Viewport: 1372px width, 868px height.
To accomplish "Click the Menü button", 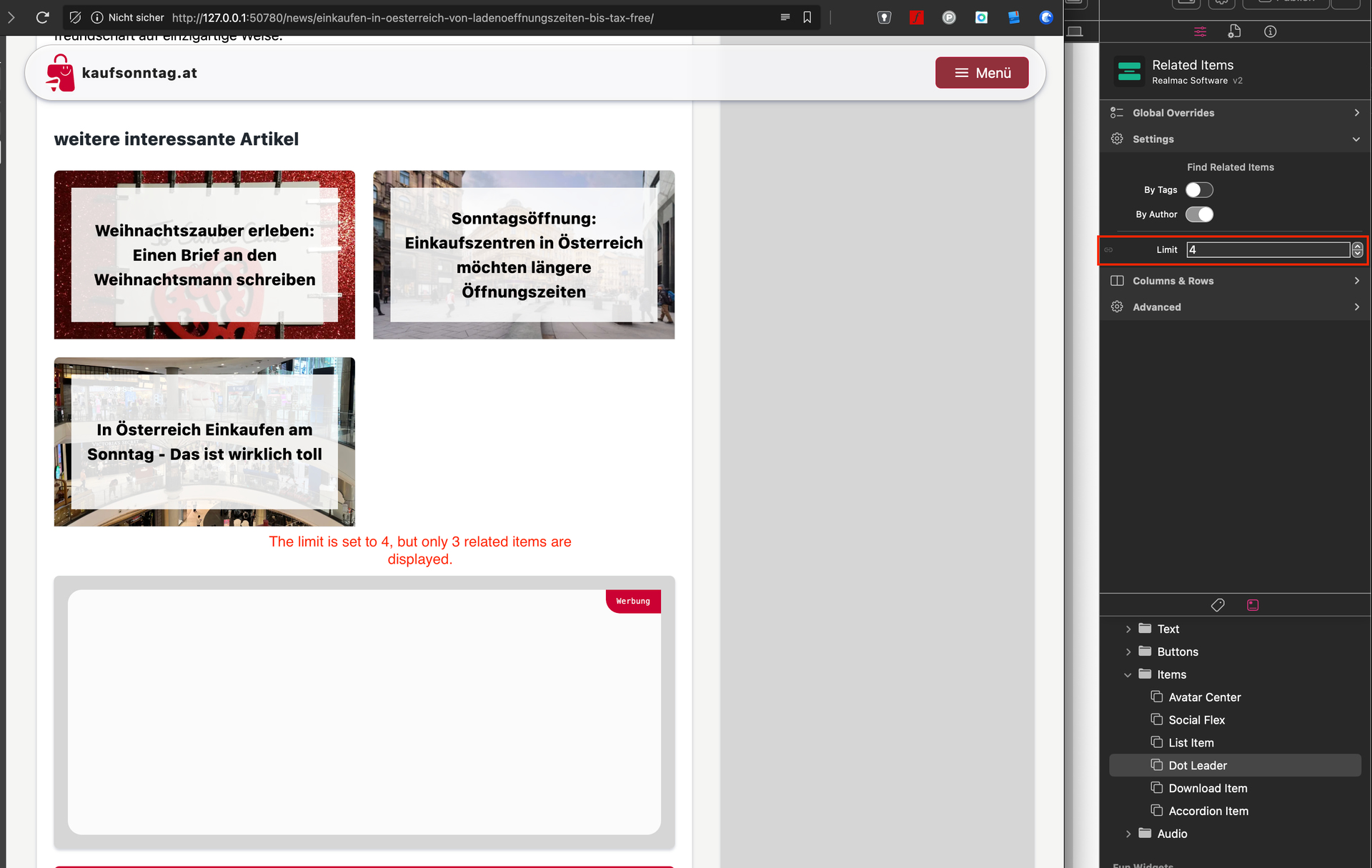I will (981, 73).
